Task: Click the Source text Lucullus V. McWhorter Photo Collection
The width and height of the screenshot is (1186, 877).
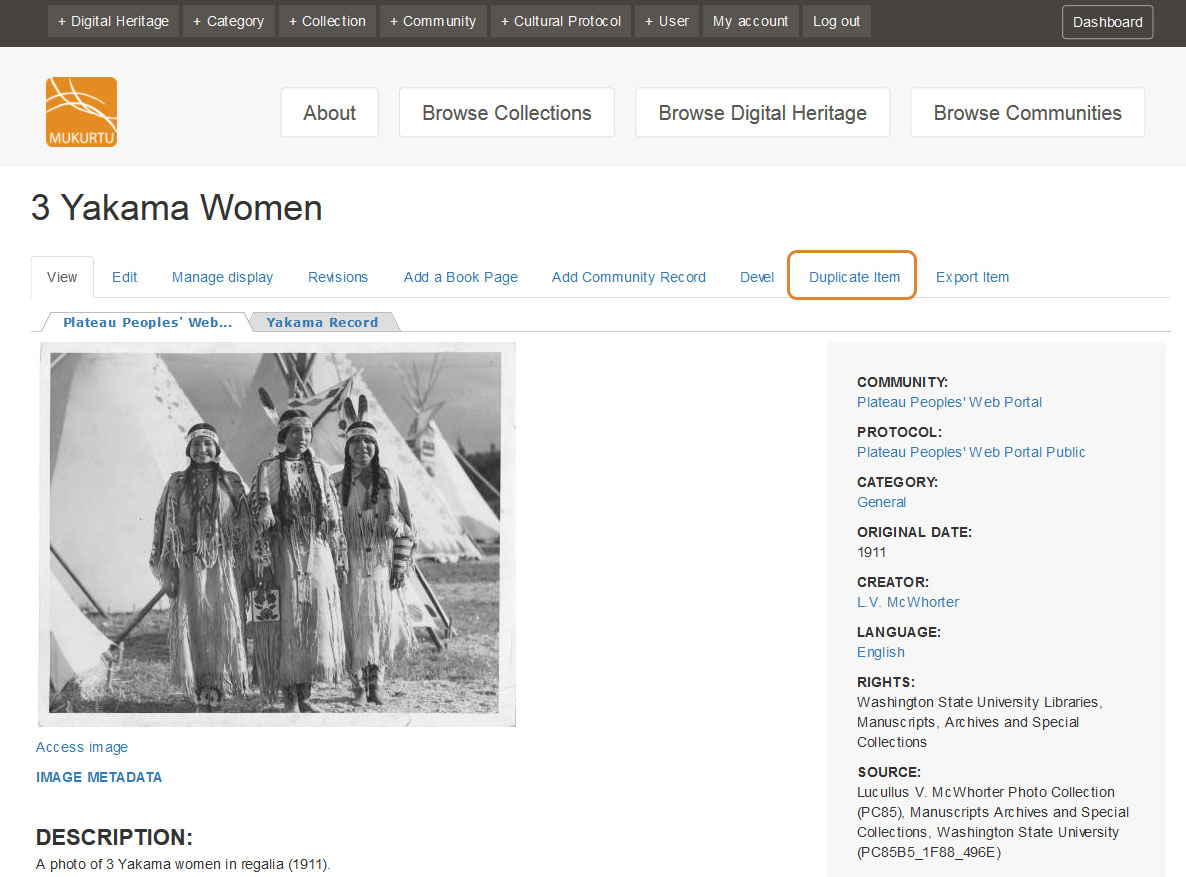Action: [992, 822]
